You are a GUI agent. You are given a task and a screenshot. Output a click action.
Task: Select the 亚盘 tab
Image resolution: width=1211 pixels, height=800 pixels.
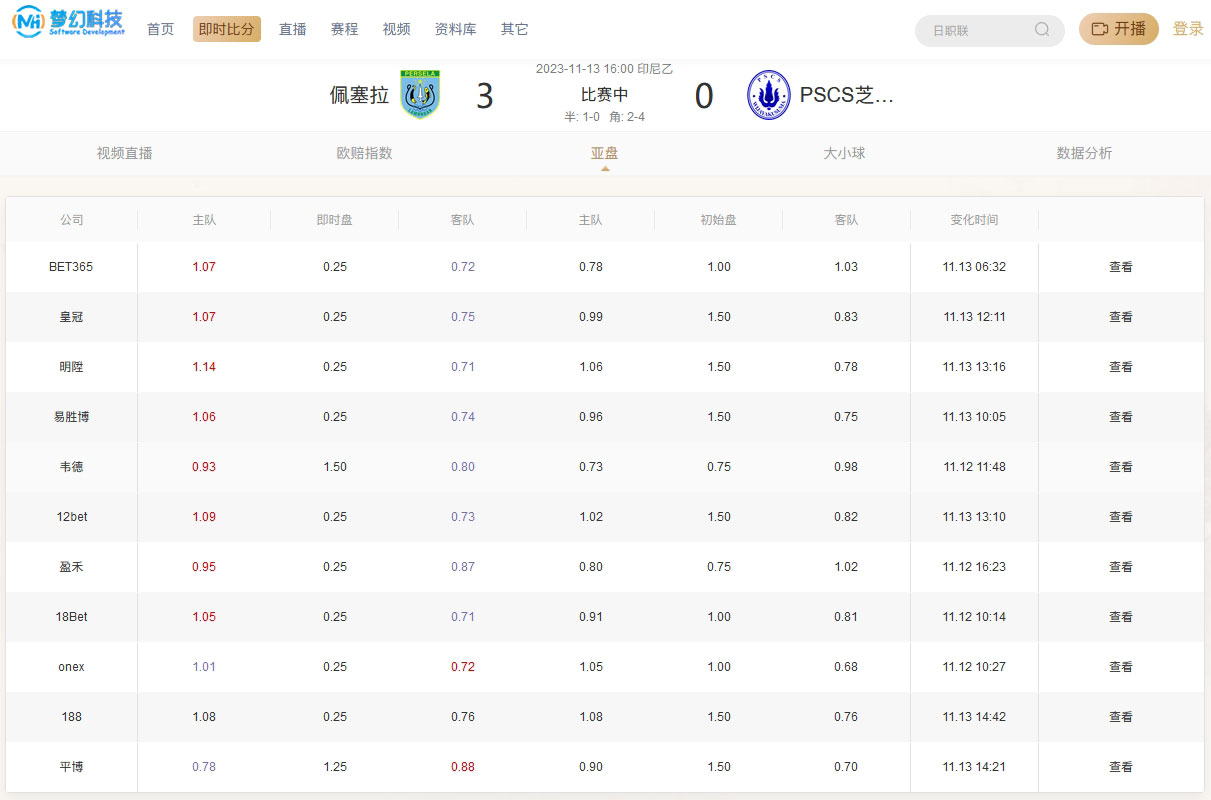[605, 153]
